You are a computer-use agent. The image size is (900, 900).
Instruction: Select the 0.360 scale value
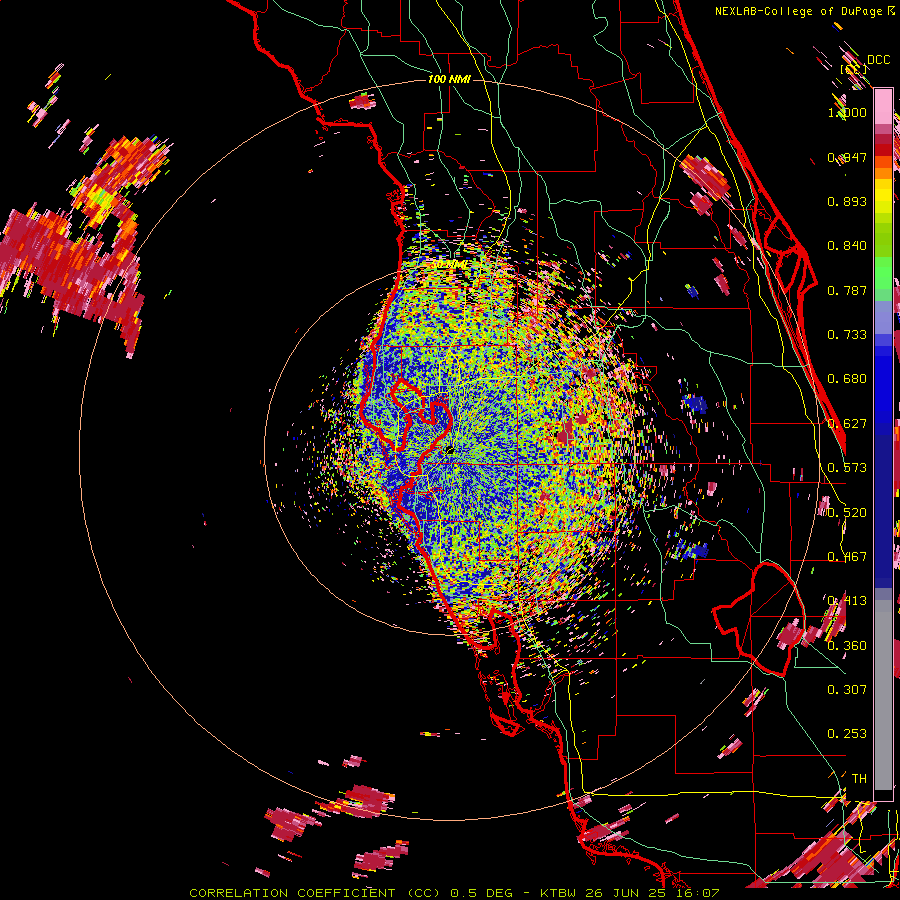click(847, 646)
